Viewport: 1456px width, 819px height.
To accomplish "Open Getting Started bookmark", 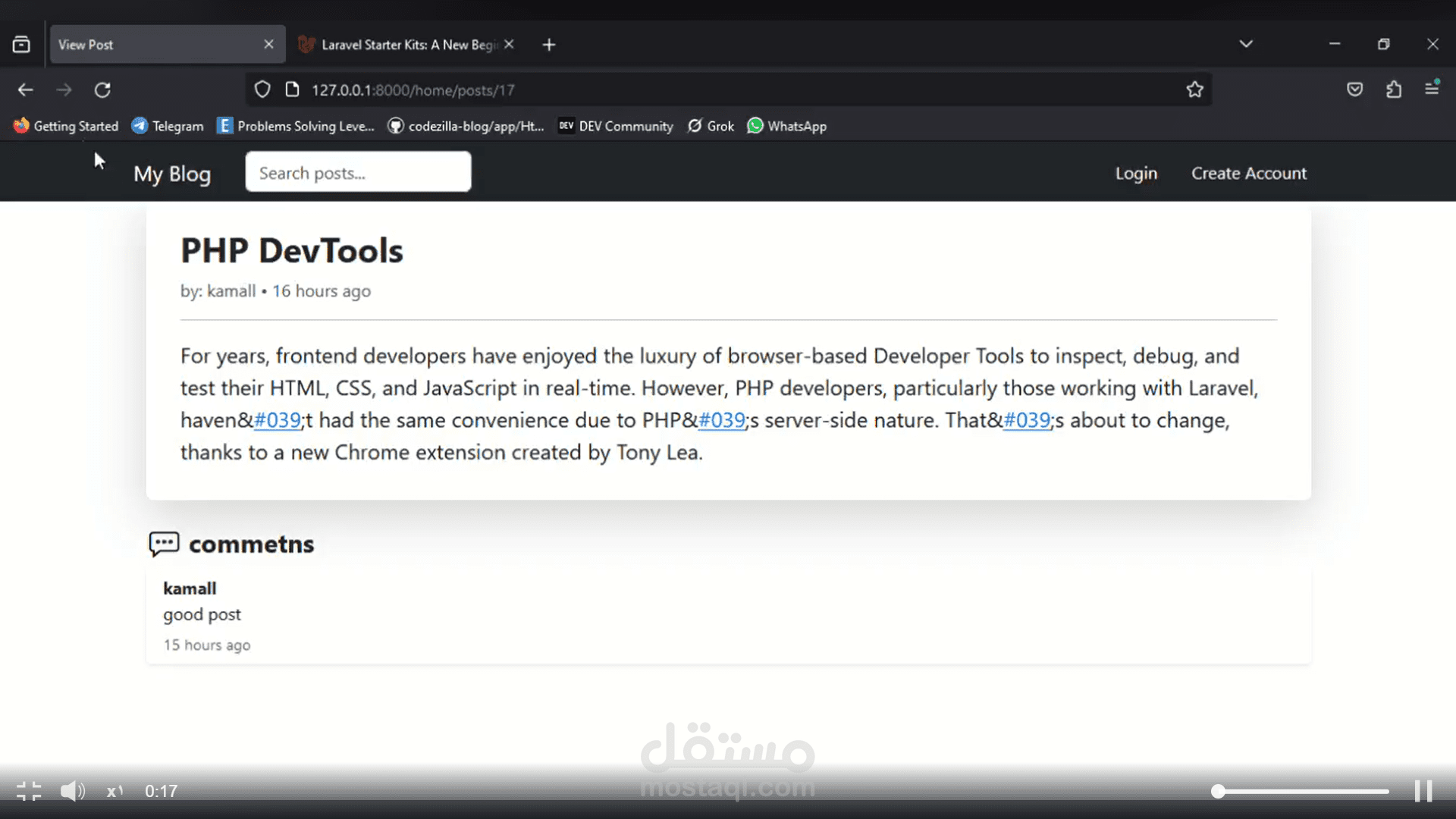I will click(66, 126).
